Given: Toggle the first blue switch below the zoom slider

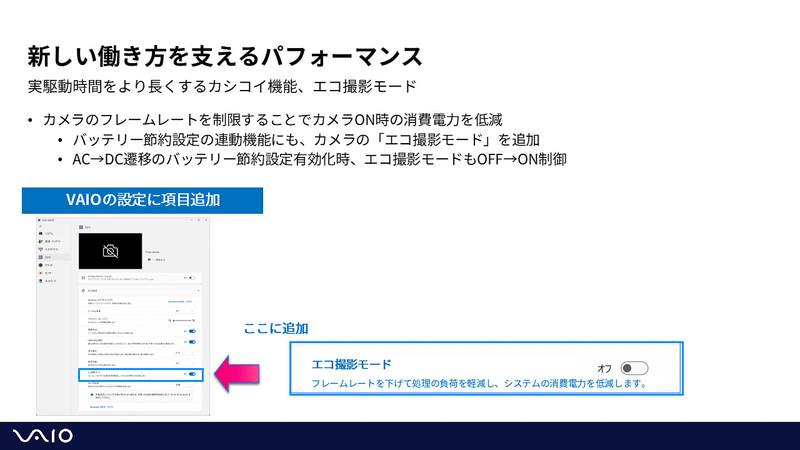Looking at the screenshot, I should (x=192, y=331).
